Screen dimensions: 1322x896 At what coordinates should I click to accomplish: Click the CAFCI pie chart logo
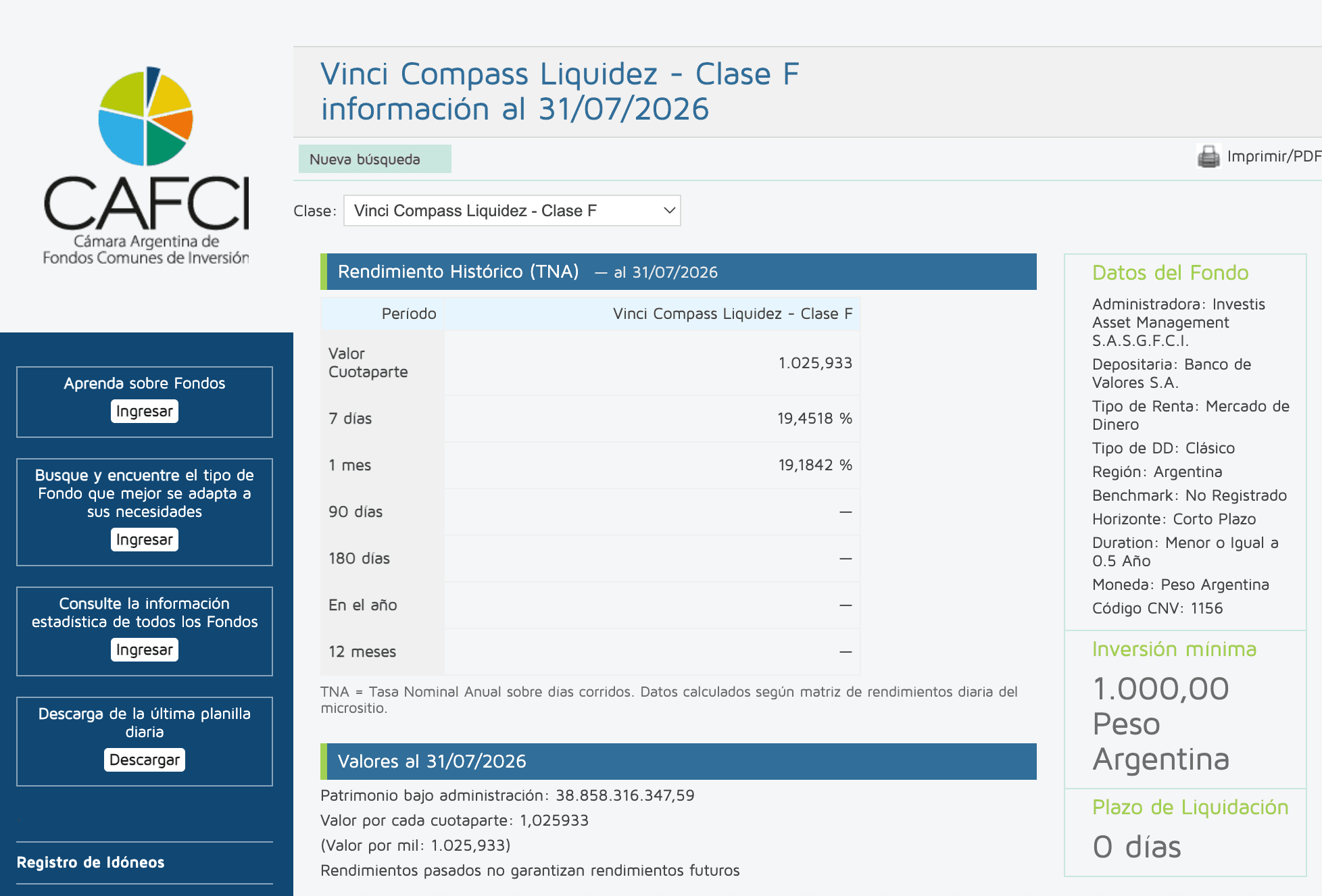(146, 116)
